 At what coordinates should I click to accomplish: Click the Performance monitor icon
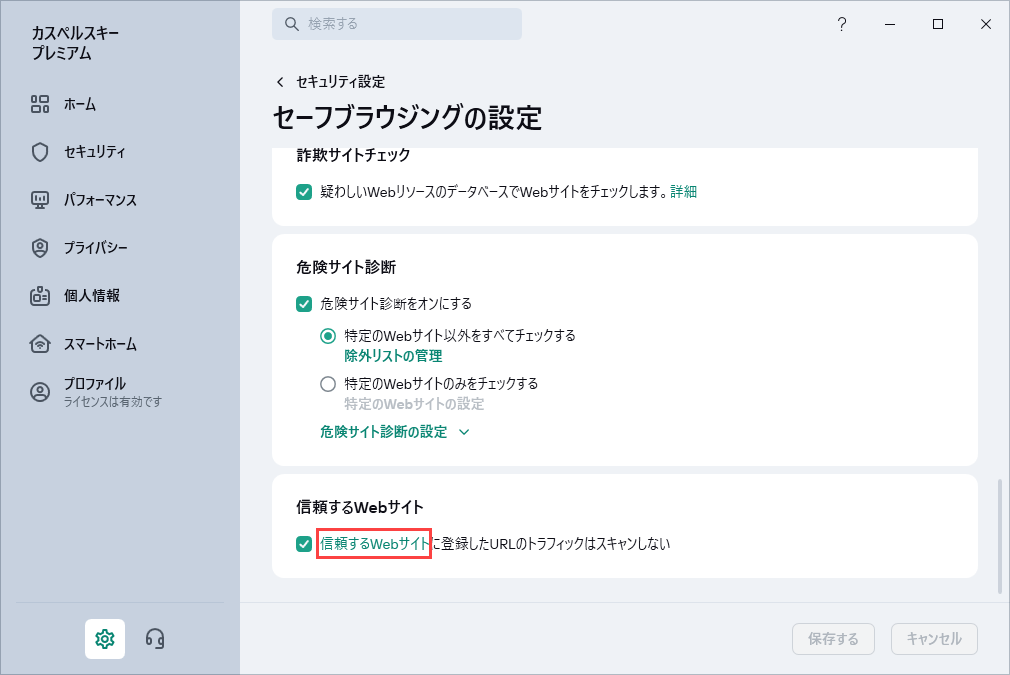(40, 200)
